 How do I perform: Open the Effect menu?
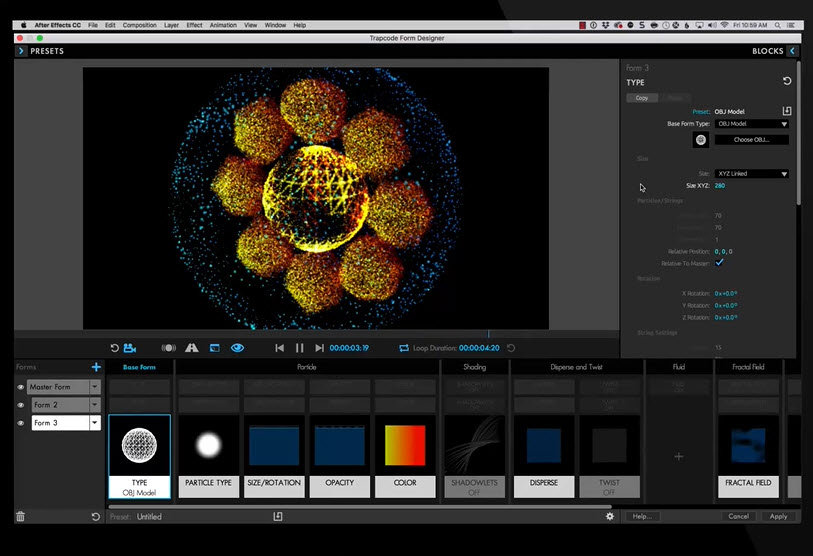(194, 25)
